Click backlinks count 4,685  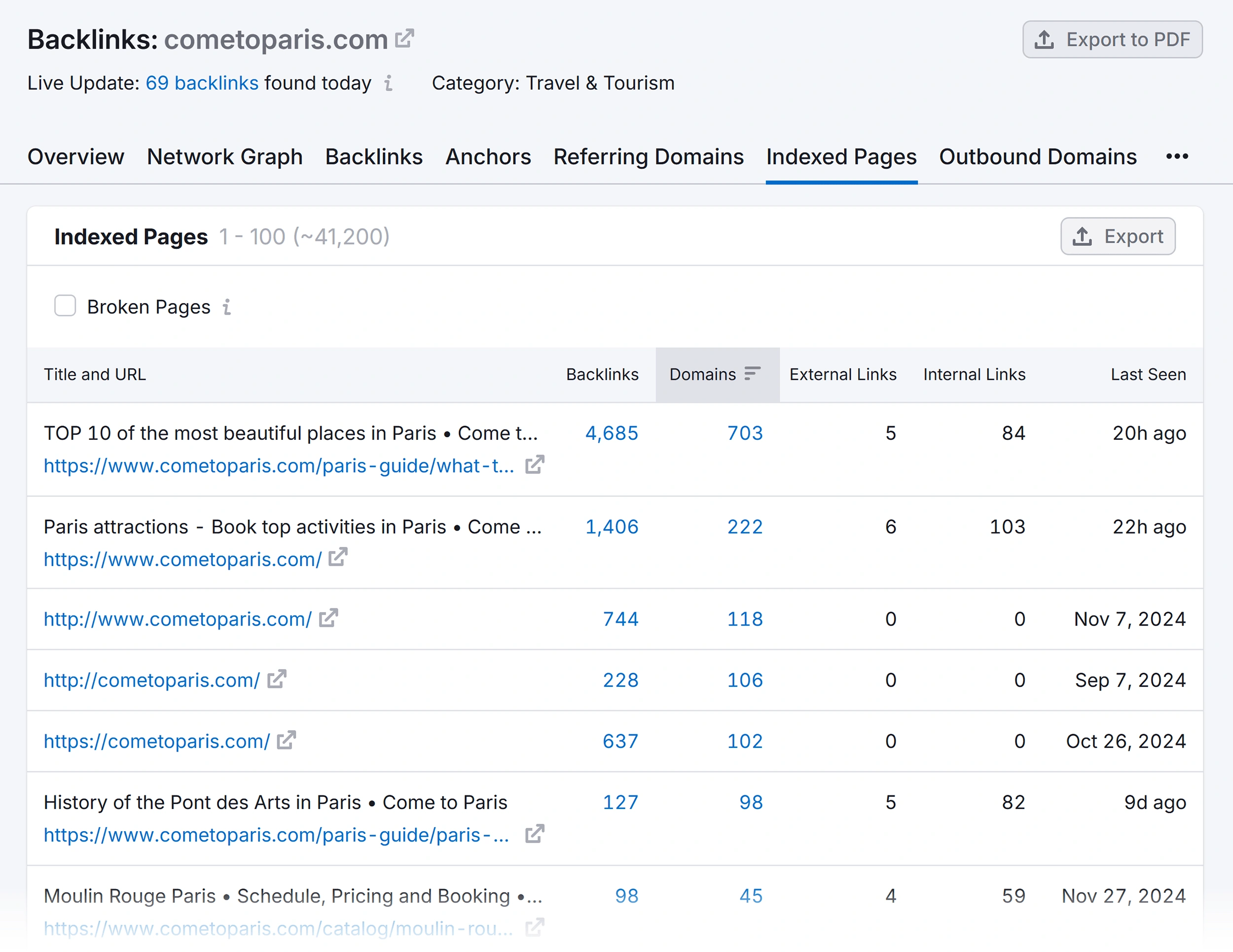pyautogui.click(x=612, y=433)
